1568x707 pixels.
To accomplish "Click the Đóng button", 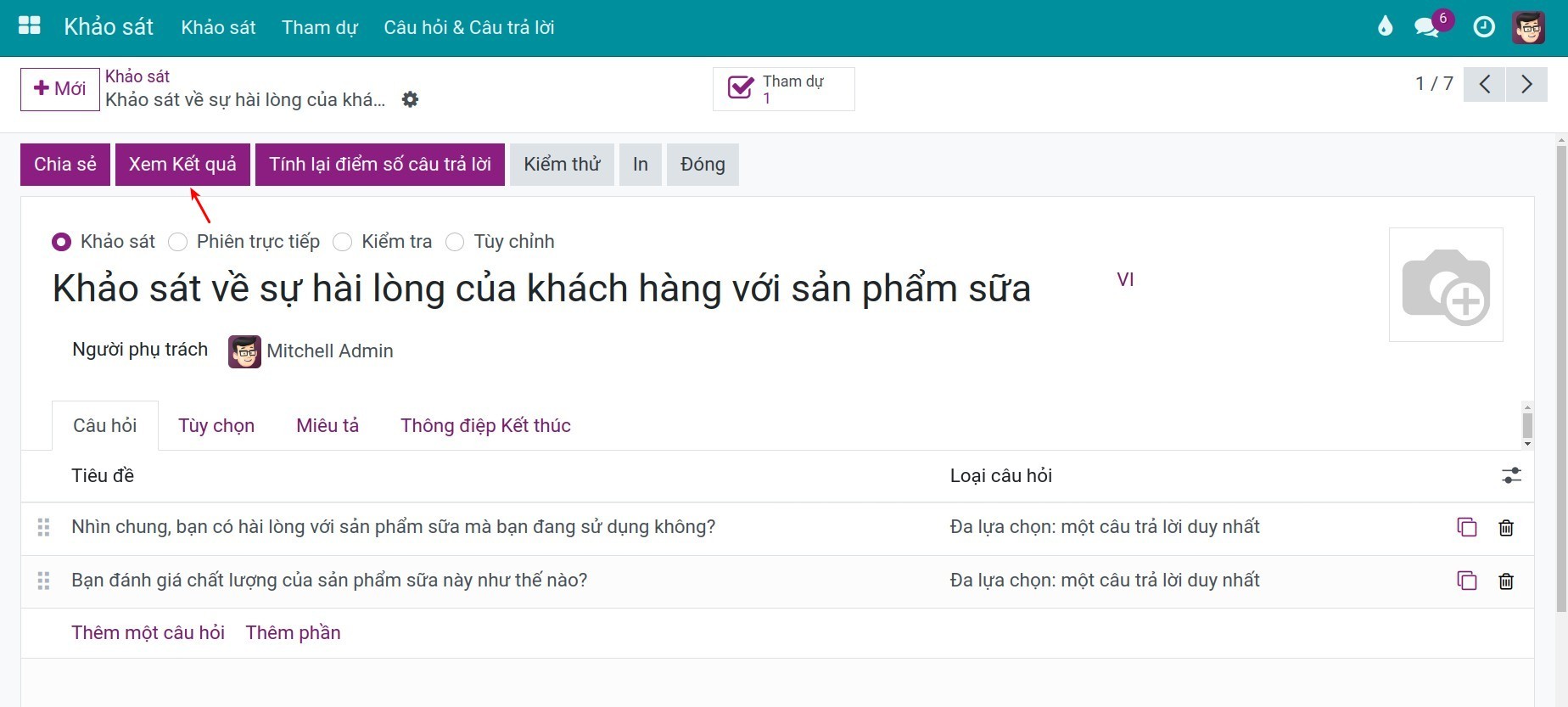I will pos(703,164).
